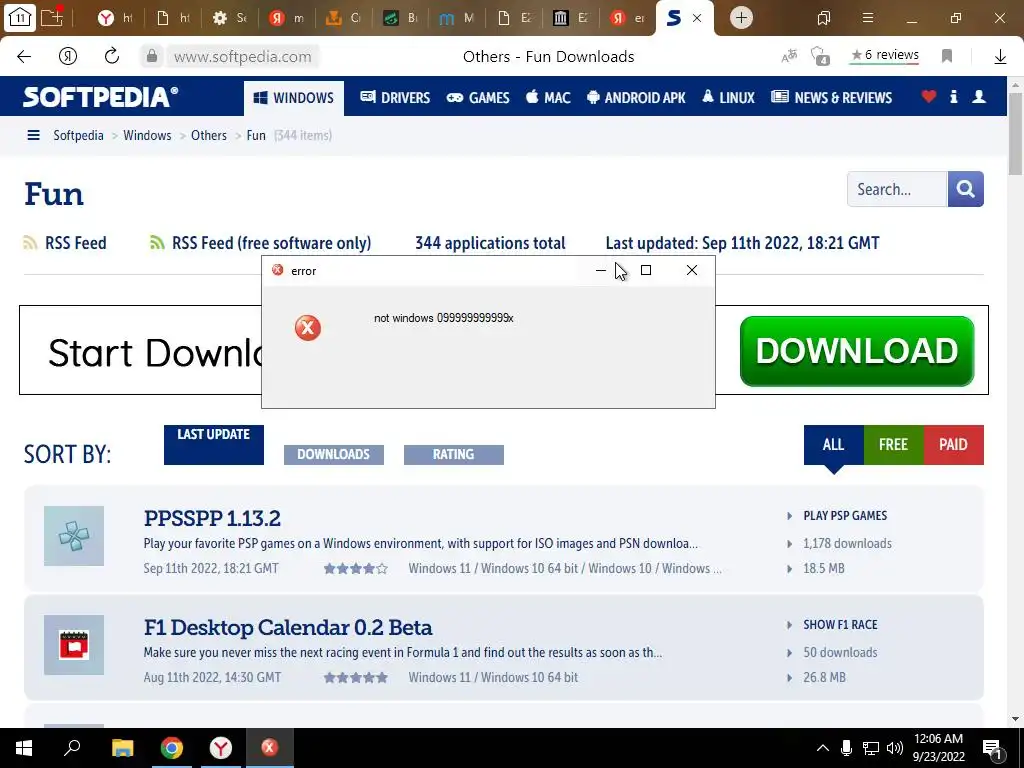Open the browser downloads arrow
This screenshot has width=1024, height=768.
coord(1000,57)
